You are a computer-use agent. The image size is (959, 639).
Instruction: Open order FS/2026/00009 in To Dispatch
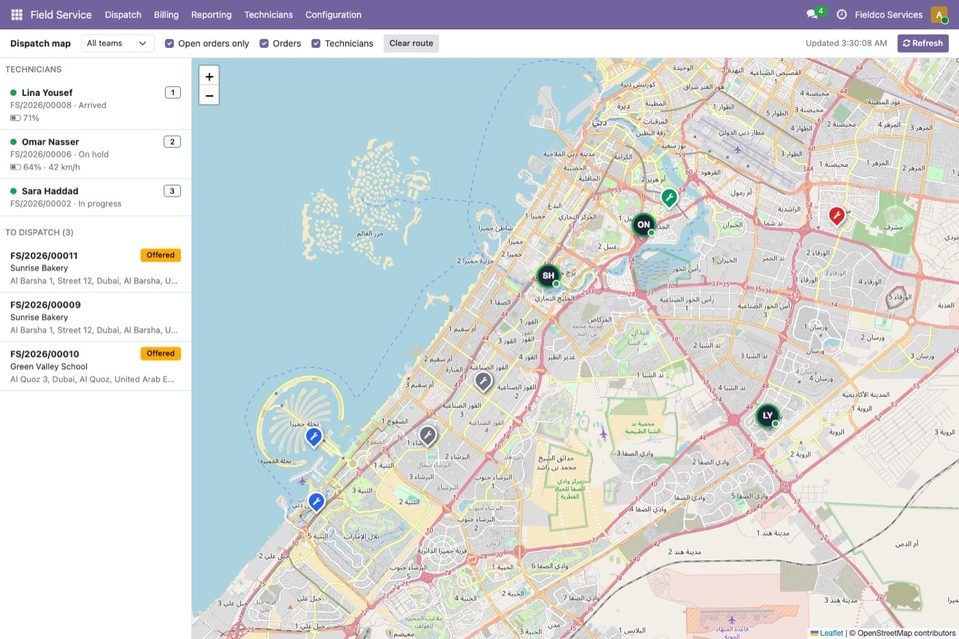(x=95, y=317)
